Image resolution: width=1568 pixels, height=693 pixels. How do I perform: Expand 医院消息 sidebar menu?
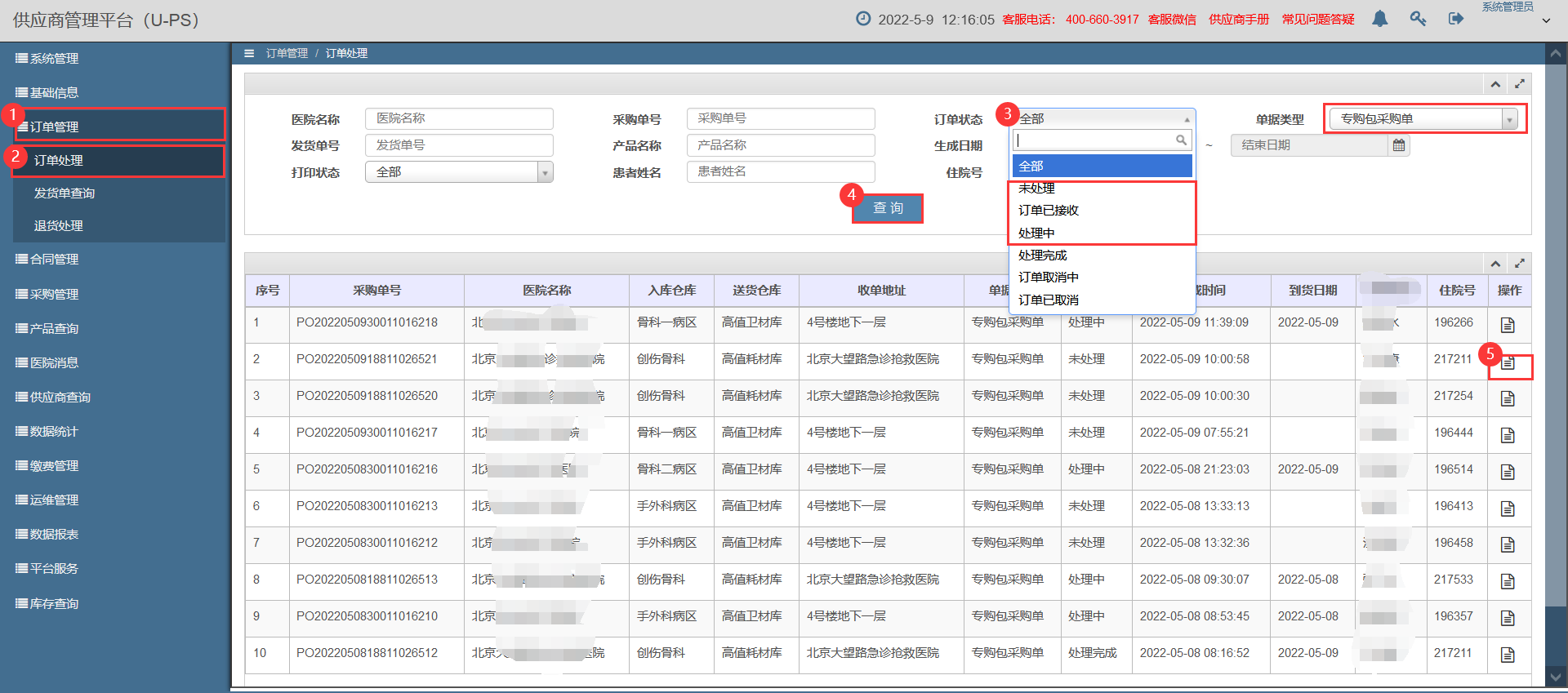114,363
